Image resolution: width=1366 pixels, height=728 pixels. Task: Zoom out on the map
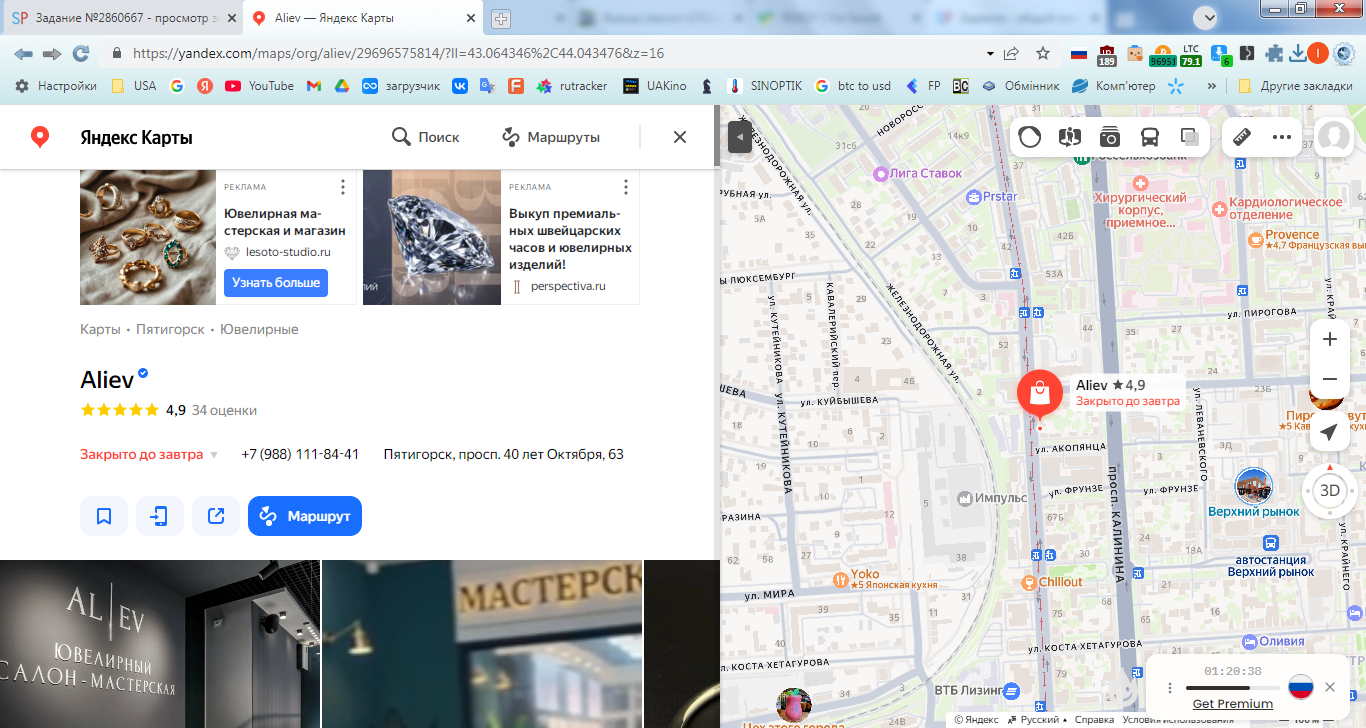click(x=1330, y=379)
